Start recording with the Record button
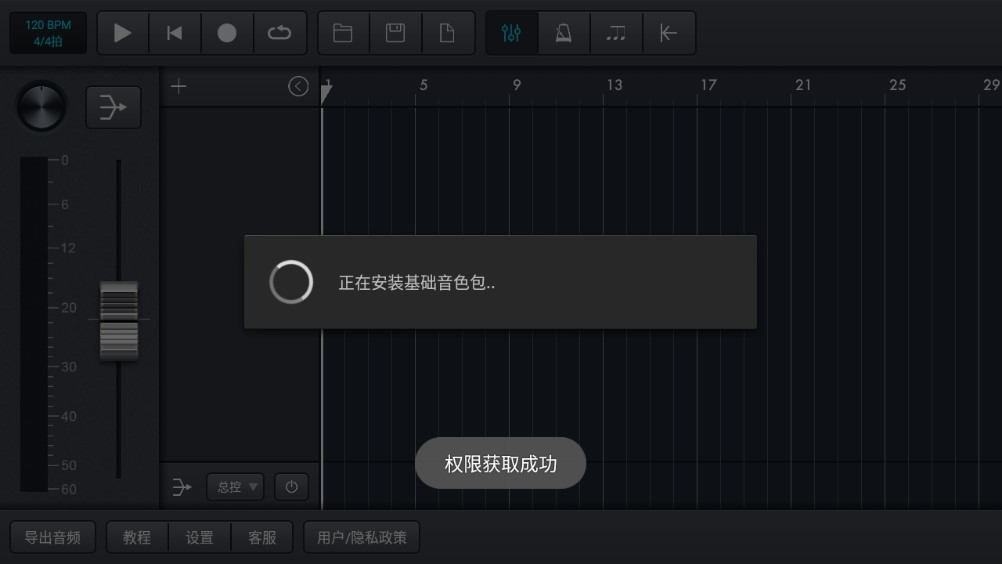 (x=227, y=33)
